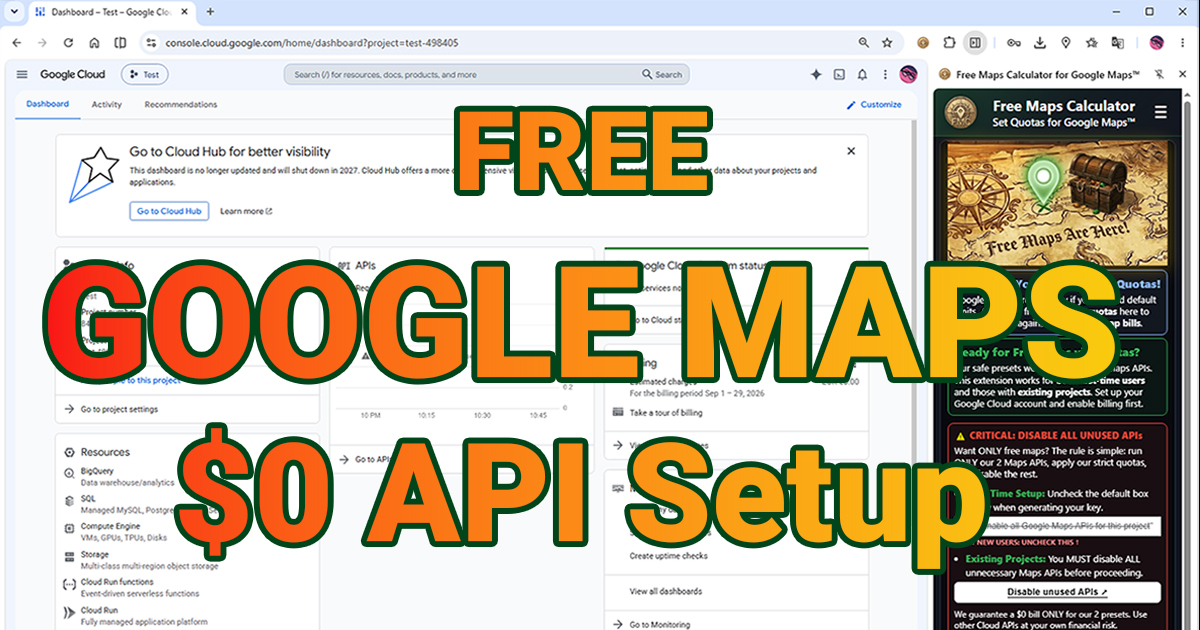Click the password key icon in toolbar

1014,42
